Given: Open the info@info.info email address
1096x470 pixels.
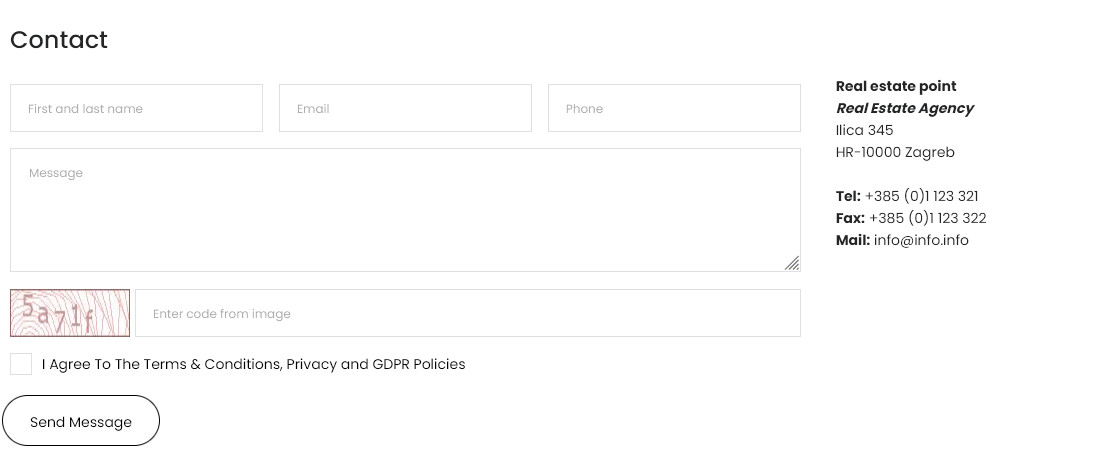Looking at the screenshot, I should 921,240.
